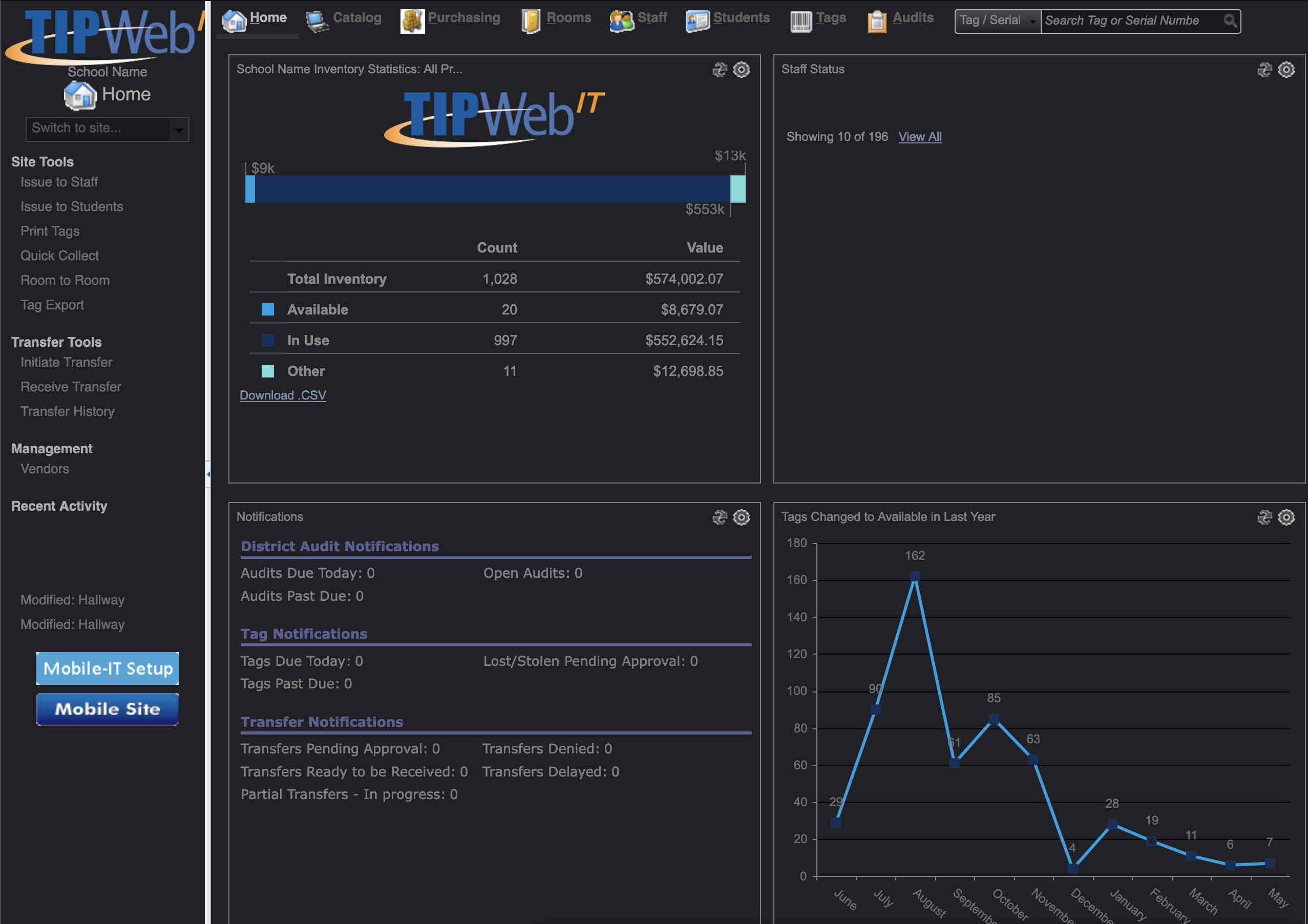Click the Rooms door icon
This screenshot has width=1308, height=924.
pos(531,22)
